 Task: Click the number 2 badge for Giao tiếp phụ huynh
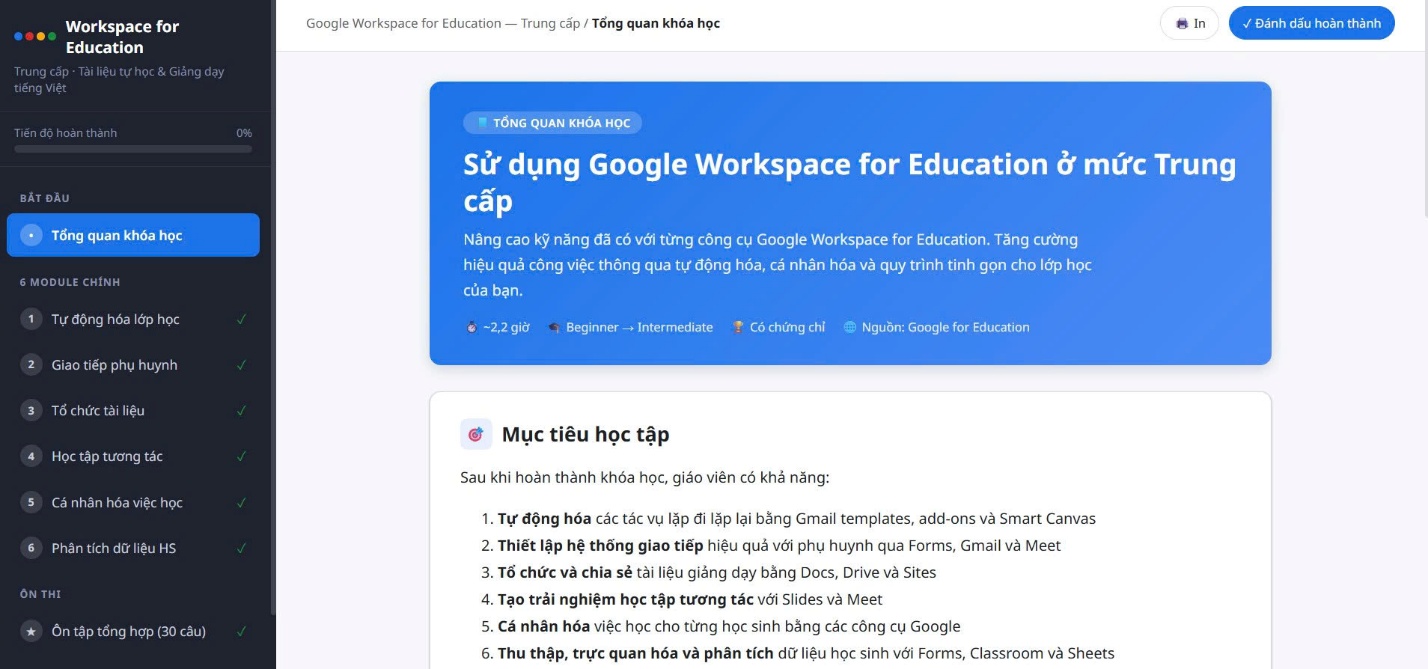(x=31, y=365)
